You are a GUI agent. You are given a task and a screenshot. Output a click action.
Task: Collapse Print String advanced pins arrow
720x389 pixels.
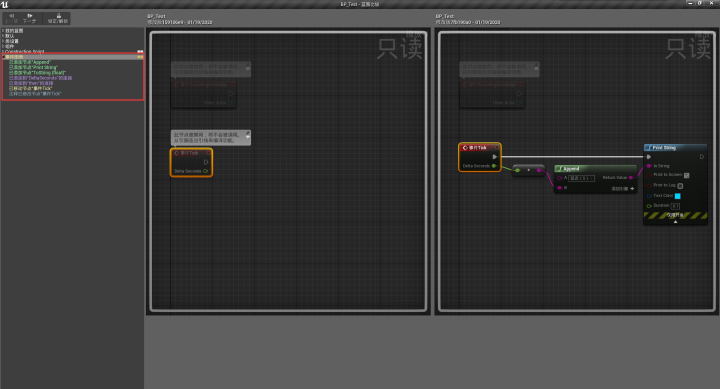675,222
